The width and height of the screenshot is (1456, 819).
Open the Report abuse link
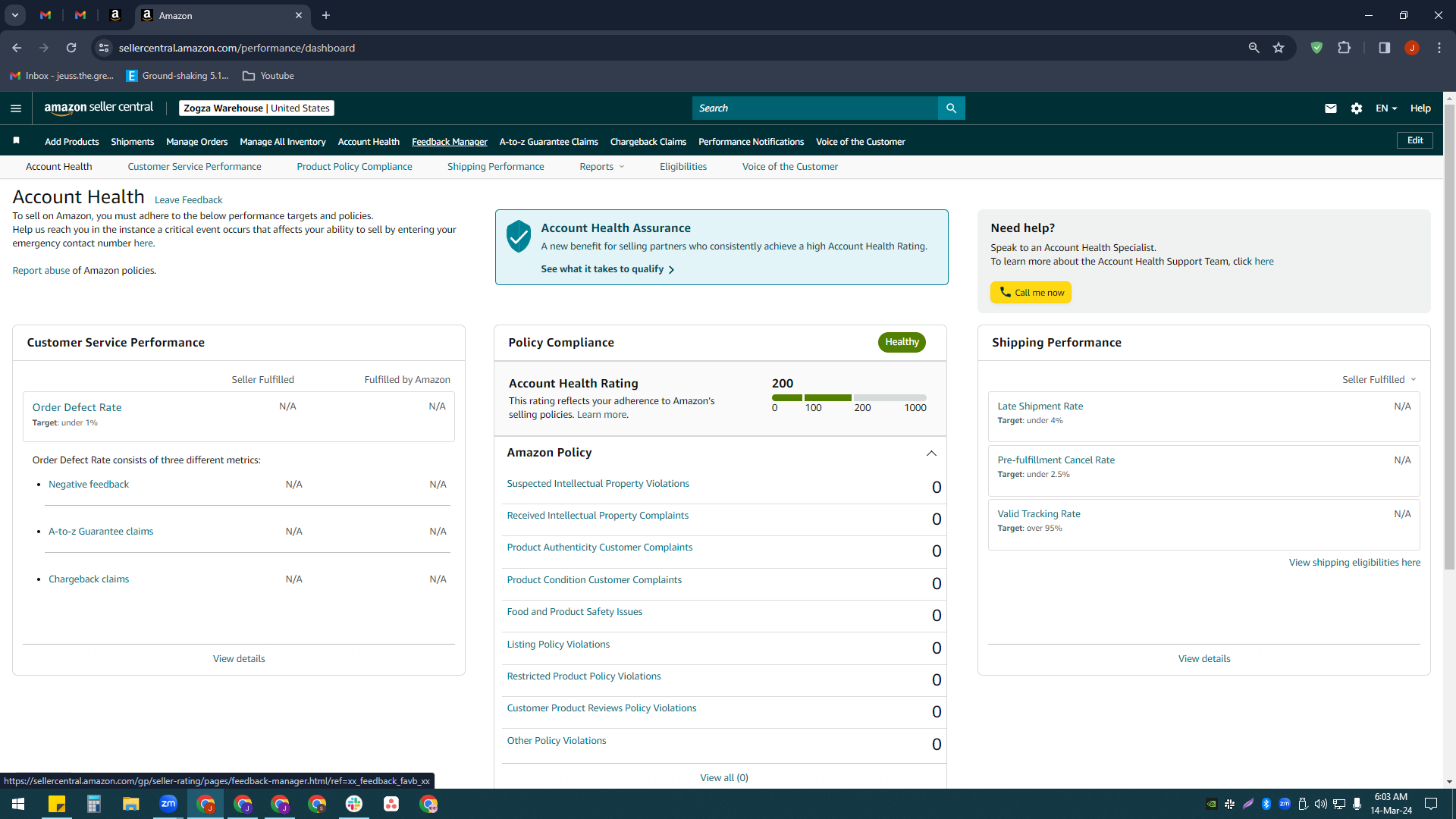pos(41,271)
